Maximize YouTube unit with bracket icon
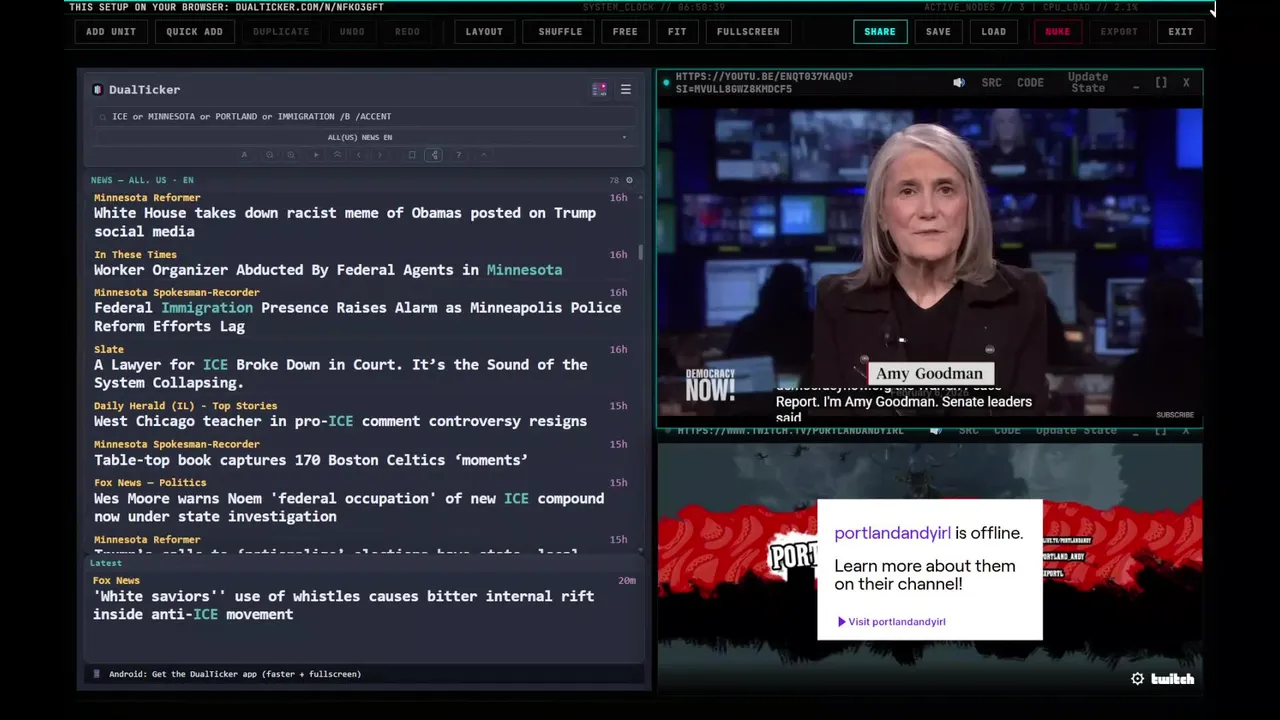The height and width of the screenshot is (720, 1280). click(x=1161, y=83)
